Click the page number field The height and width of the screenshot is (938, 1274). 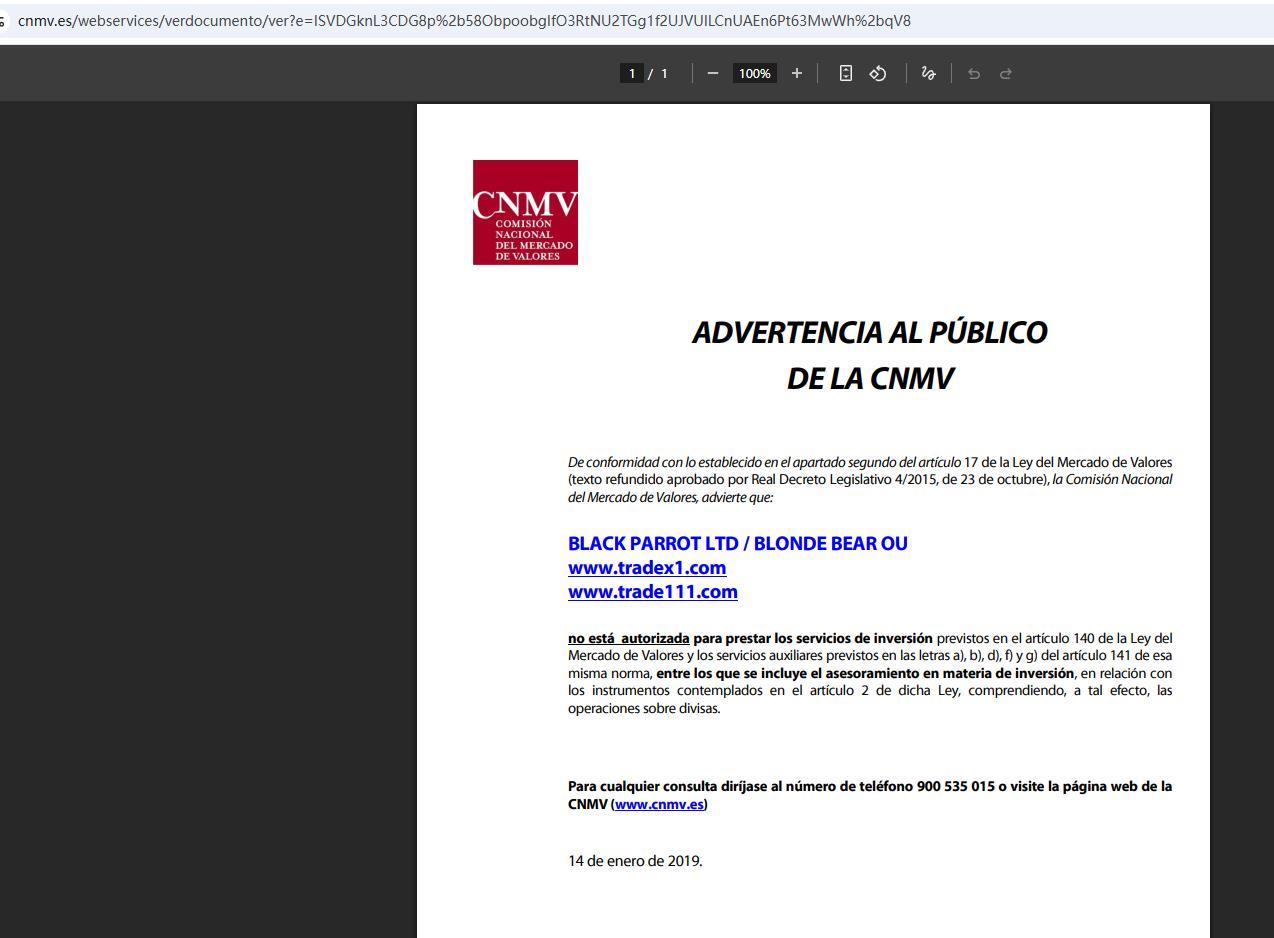click(631, 73)
